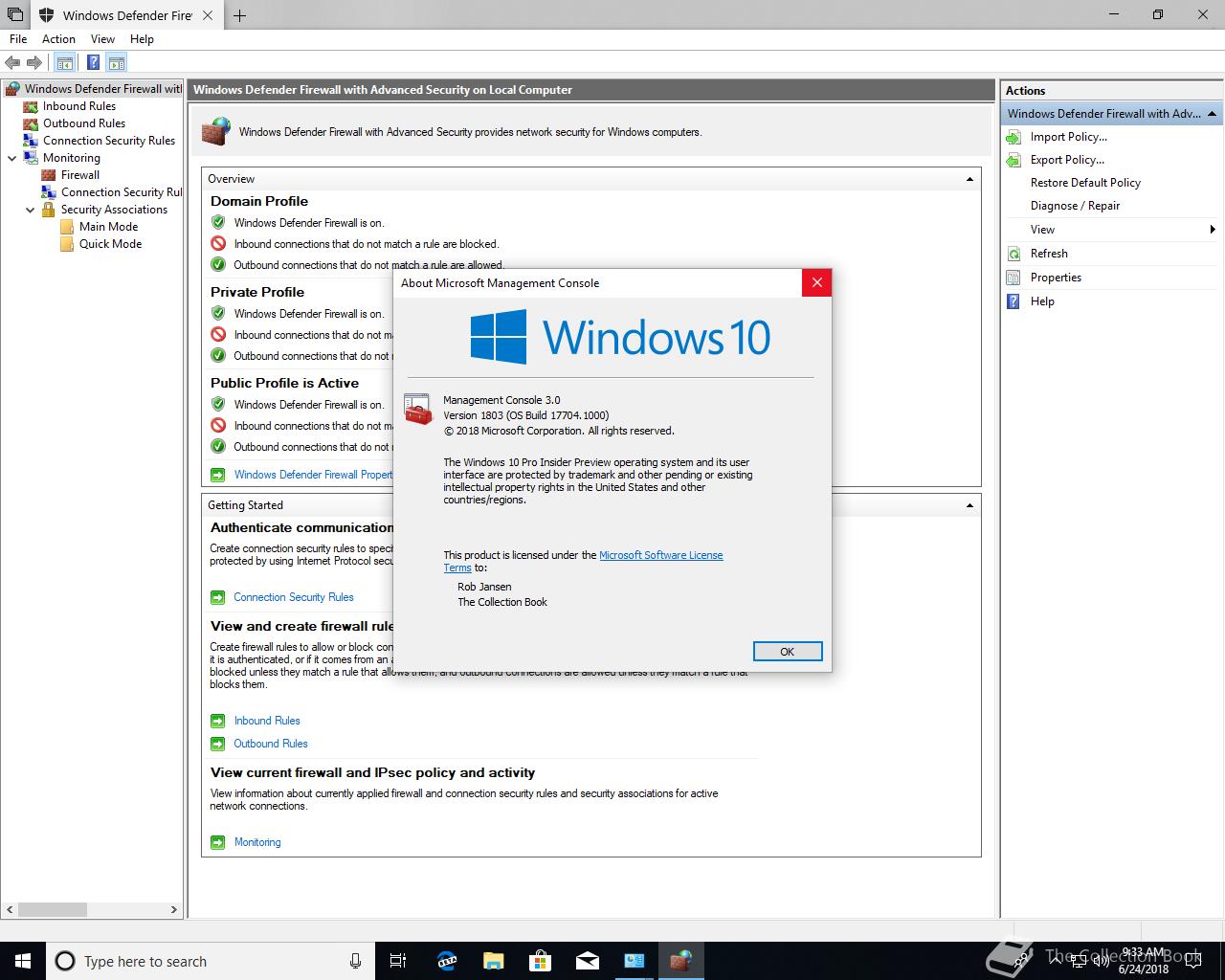1225x980 pixels.
Task: Click the Sets tab overview icon
Action: pos(15,15)
